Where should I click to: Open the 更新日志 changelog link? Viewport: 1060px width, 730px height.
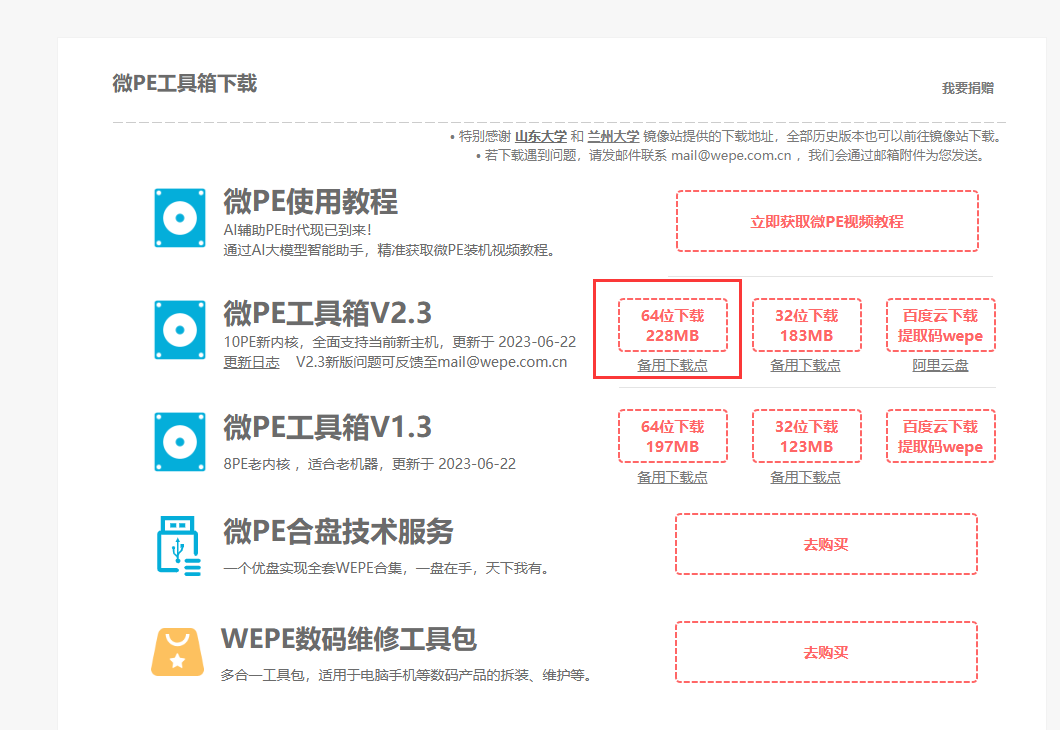[x=251, y=362]
